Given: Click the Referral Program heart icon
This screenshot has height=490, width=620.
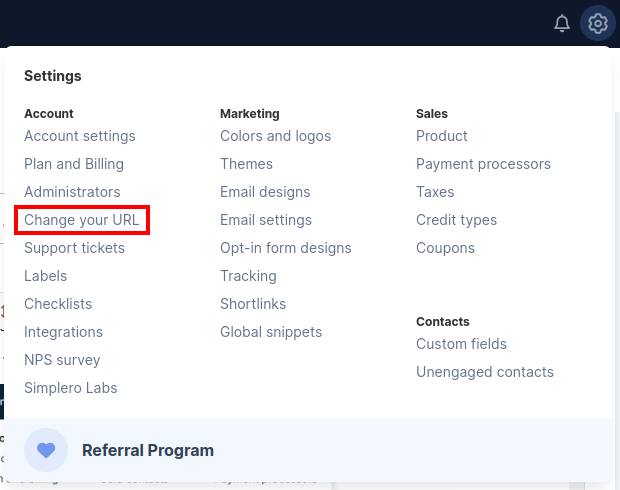Looking at the screenshot, I should [46, 450].
